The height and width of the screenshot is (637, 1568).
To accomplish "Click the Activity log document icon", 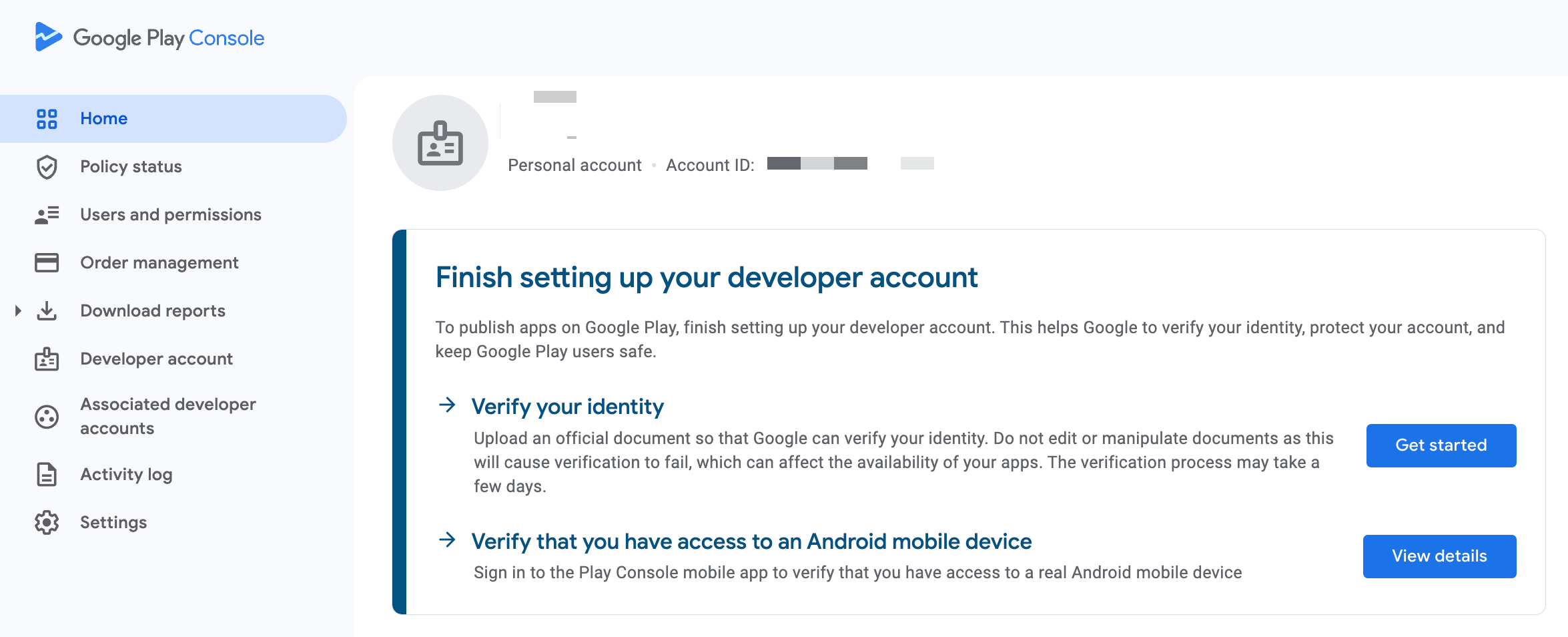I will point(47,474).
